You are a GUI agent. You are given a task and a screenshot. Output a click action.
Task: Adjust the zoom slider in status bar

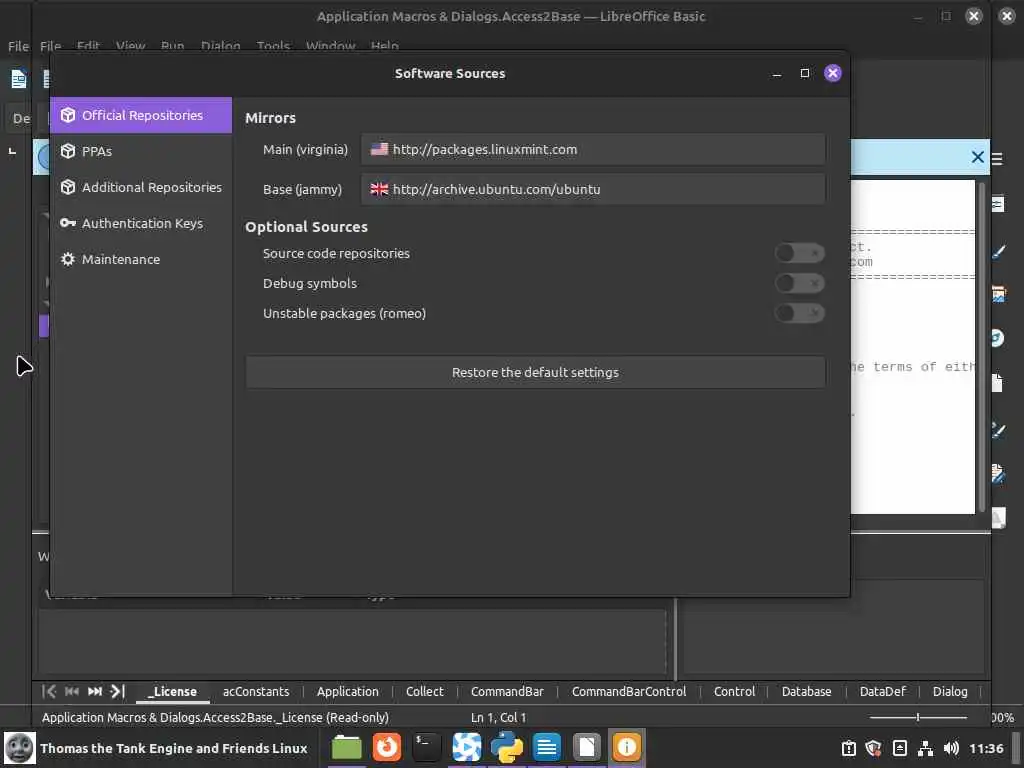pyautogui.click(x=918, y=717)
